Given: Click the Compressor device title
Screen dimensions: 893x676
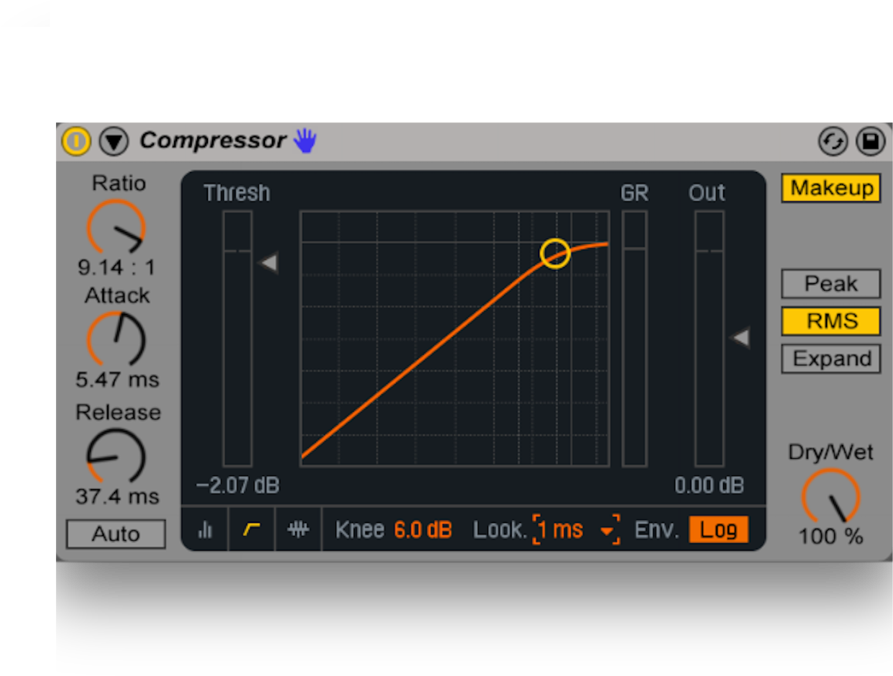Looking at the screenshot, I should pos(213,141).
